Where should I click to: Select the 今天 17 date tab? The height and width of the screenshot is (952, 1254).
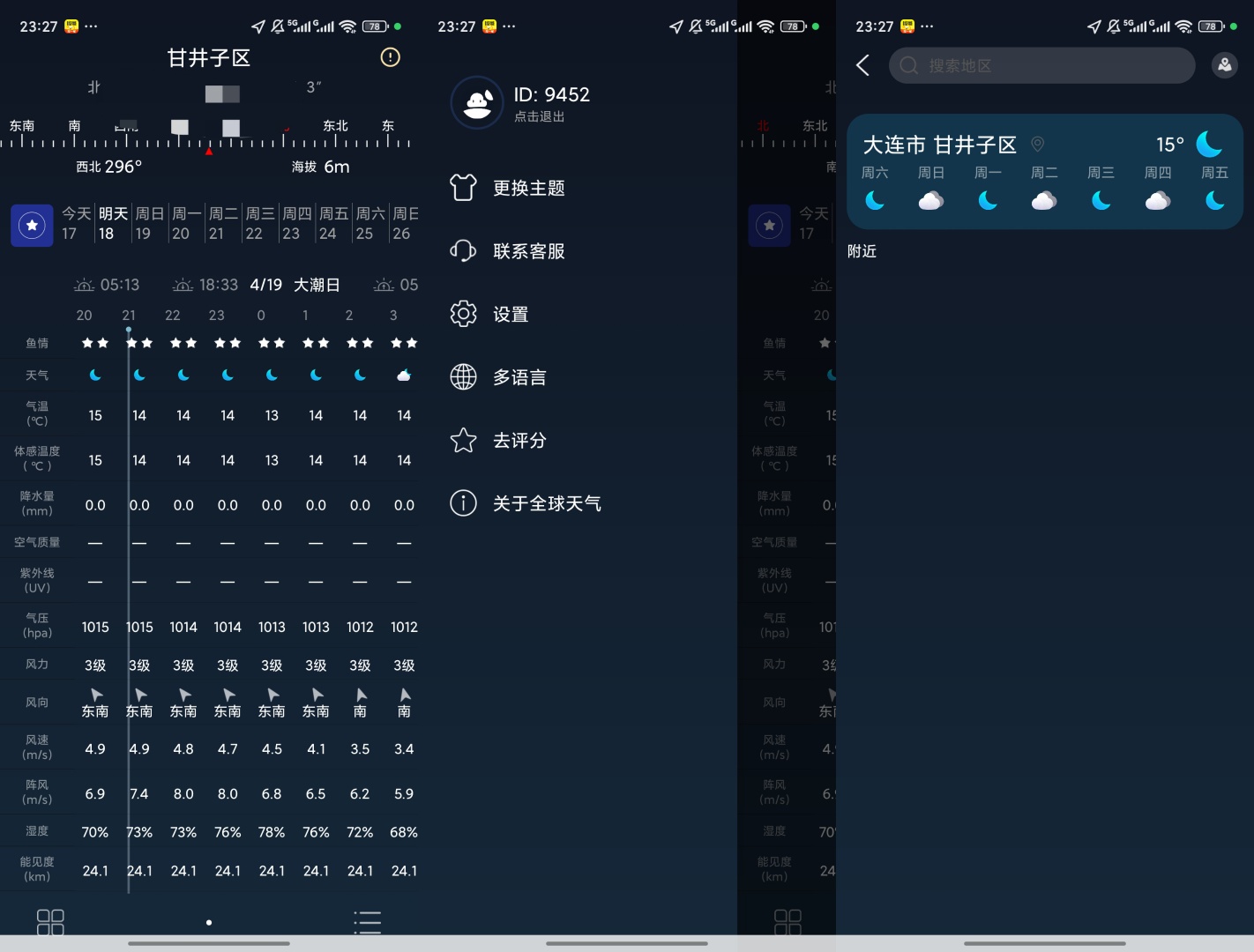(76, 224)
